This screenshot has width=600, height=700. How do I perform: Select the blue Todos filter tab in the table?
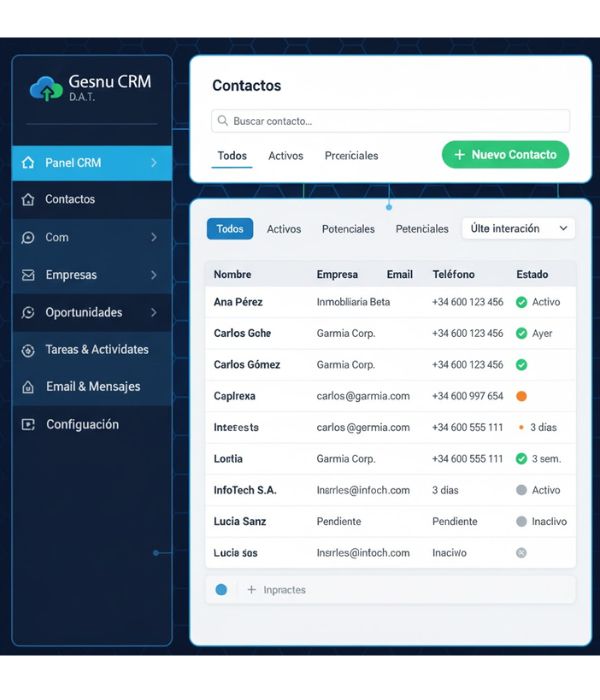click(230, 229)
